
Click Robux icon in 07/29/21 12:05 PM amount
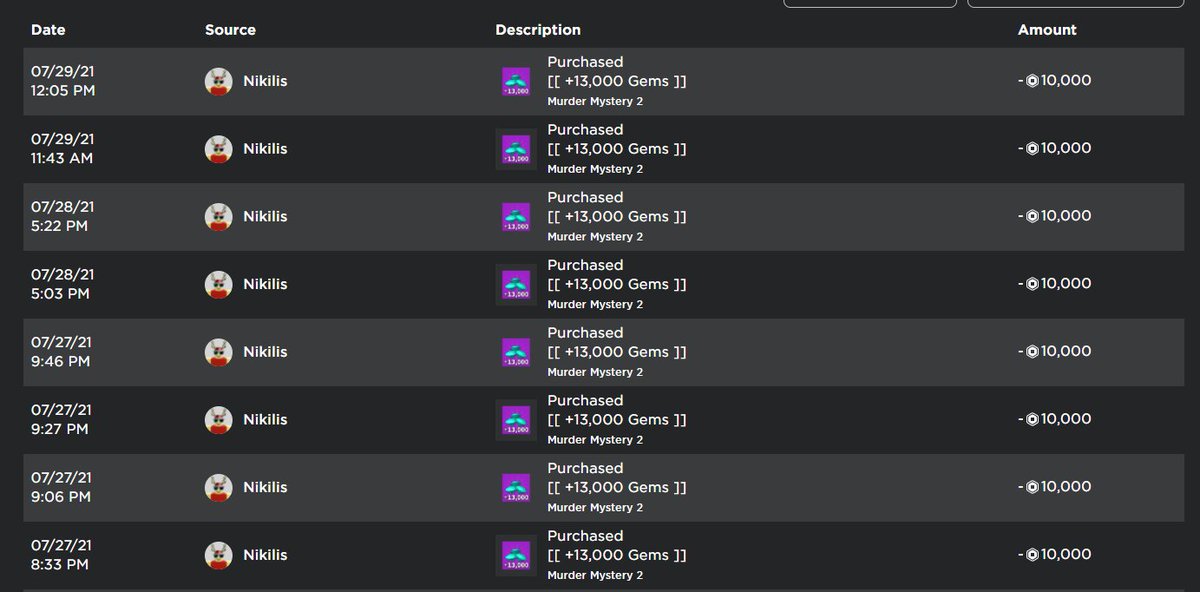click(x=1033, y=81)
